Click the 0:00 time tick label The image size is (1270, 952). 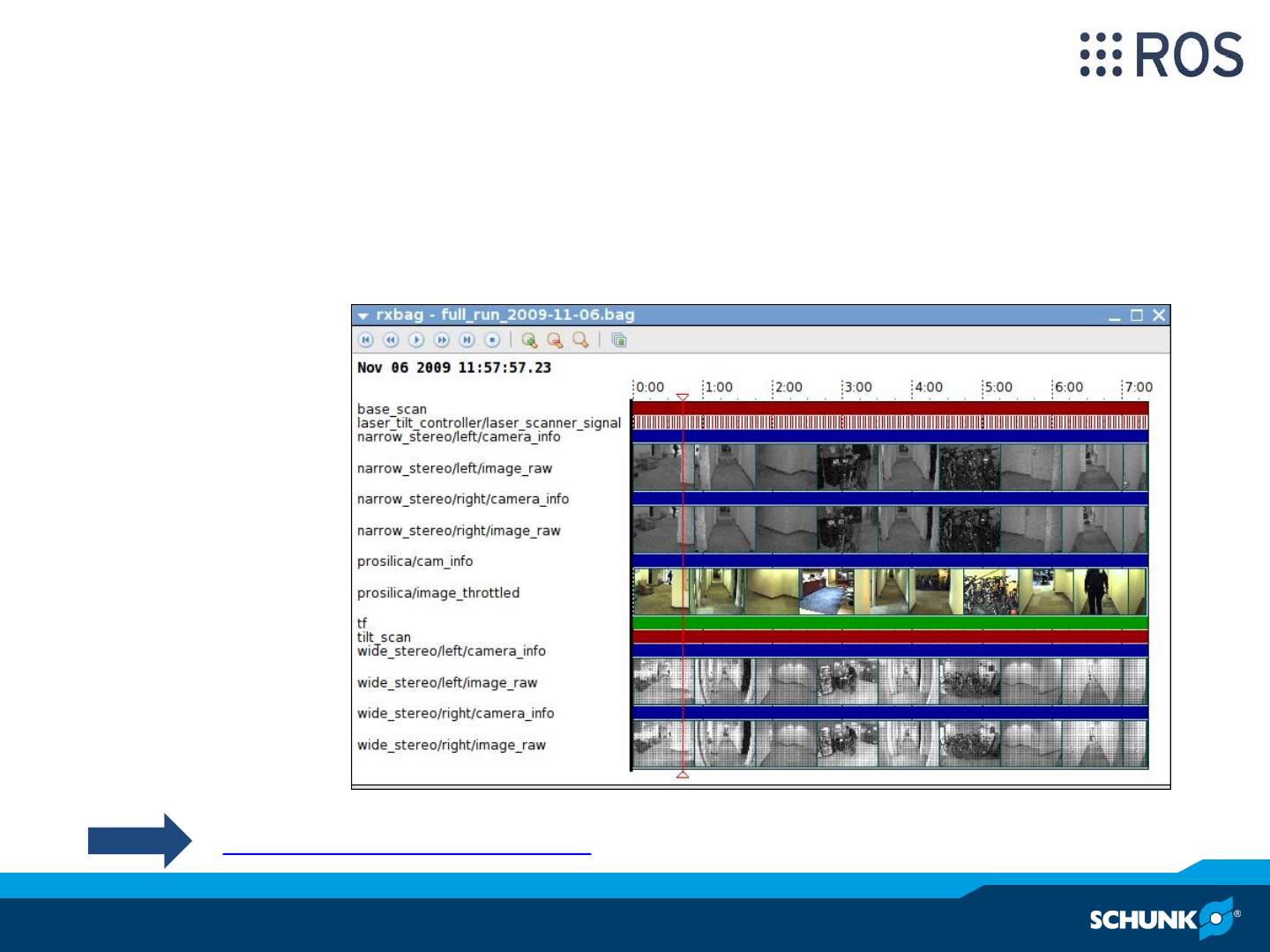tap(650, 387)
